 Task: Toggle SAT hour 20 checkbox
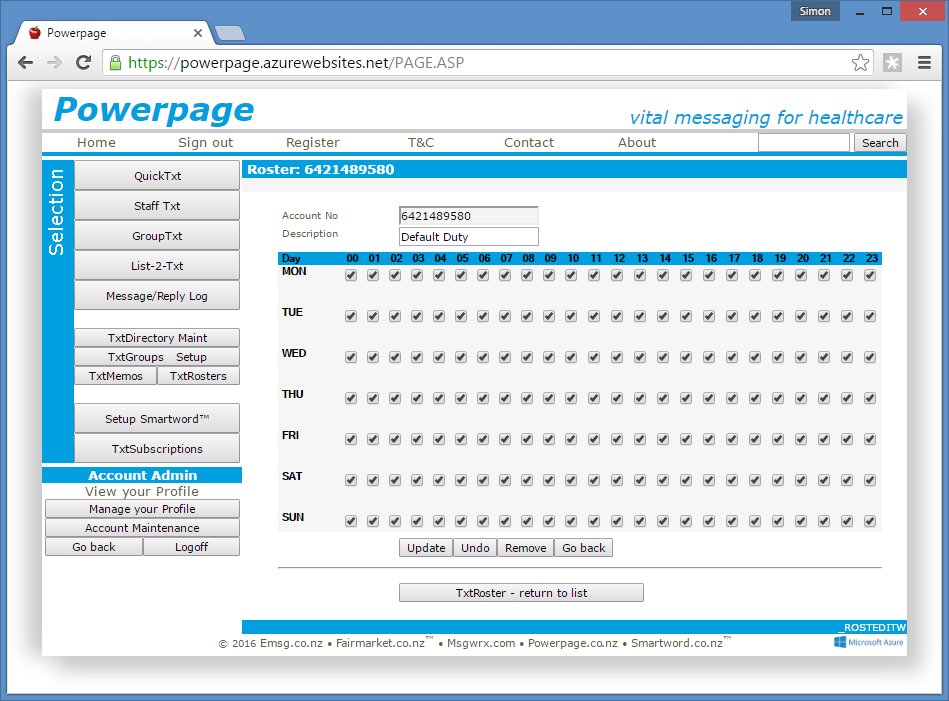coord(801,480)
